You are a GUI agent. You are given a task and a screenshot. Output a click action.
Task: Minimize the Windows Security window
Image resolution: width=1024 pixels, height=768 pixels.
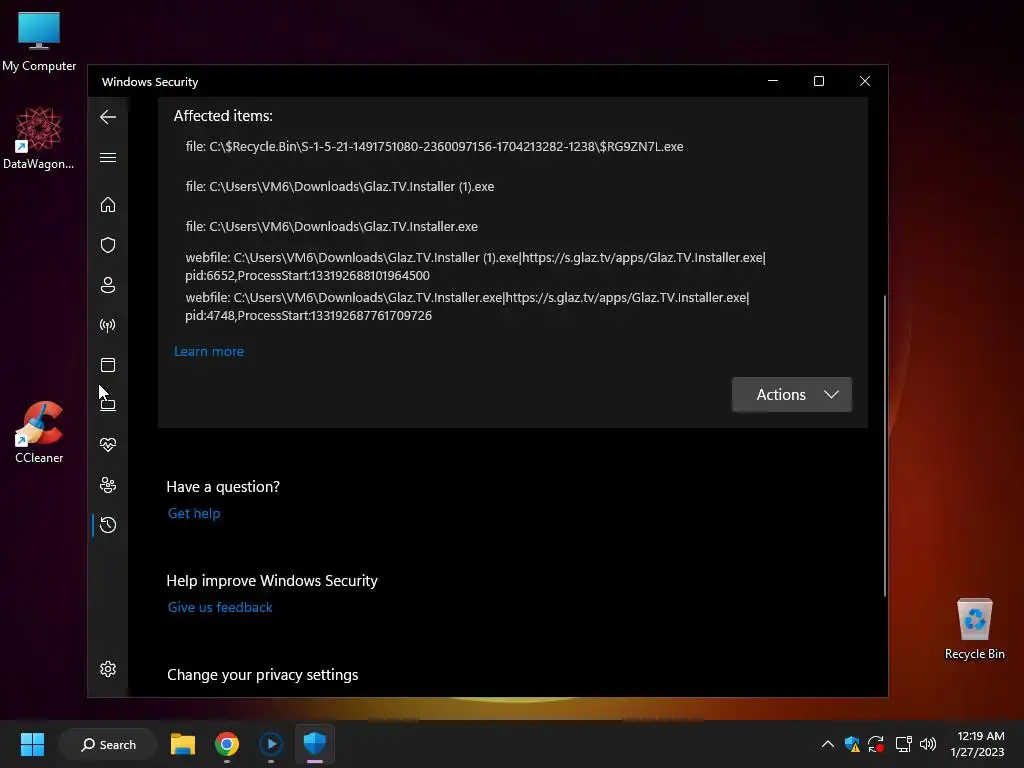[773, 81]
